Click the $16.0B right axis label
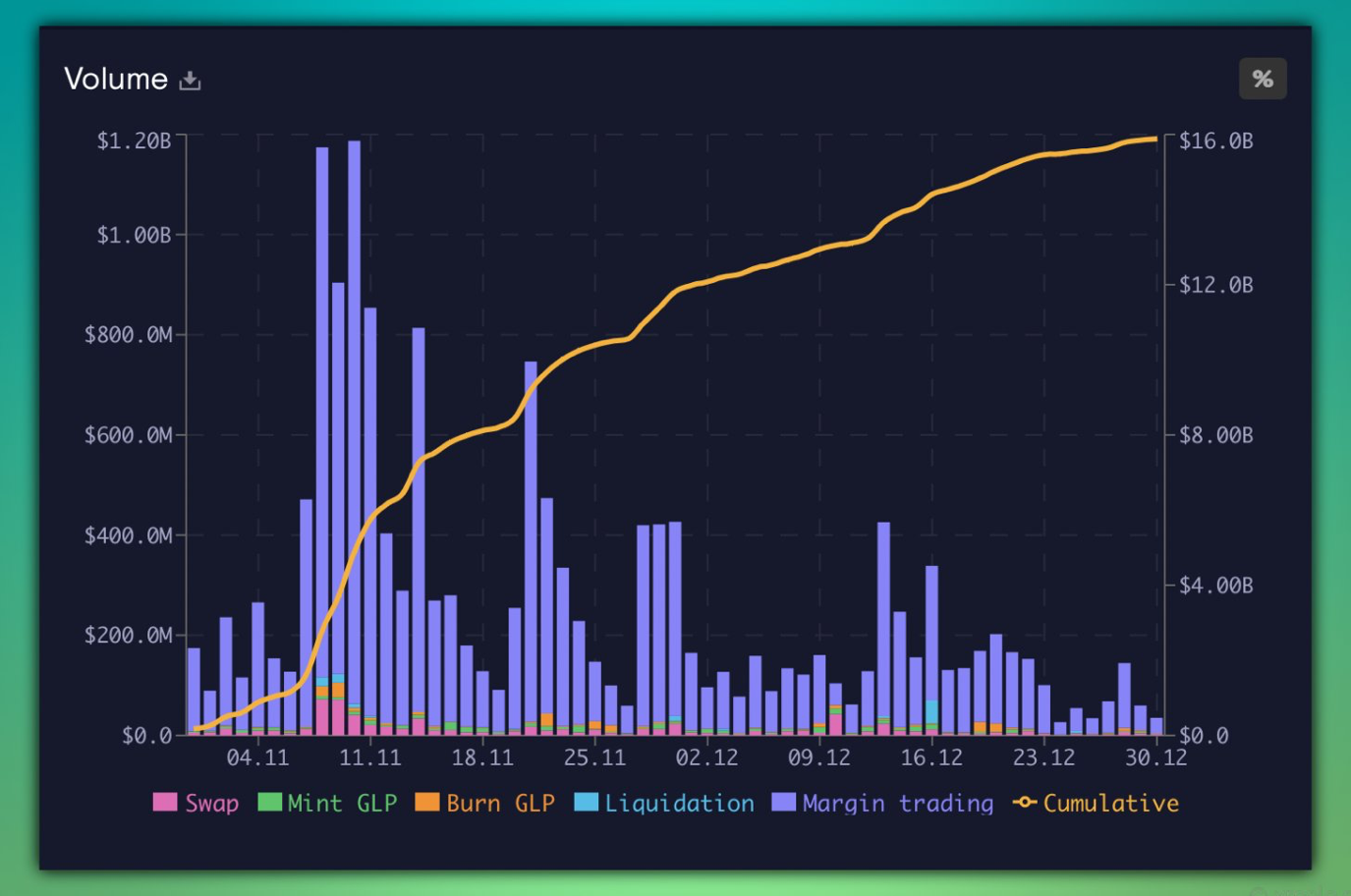 point(1215,140)
